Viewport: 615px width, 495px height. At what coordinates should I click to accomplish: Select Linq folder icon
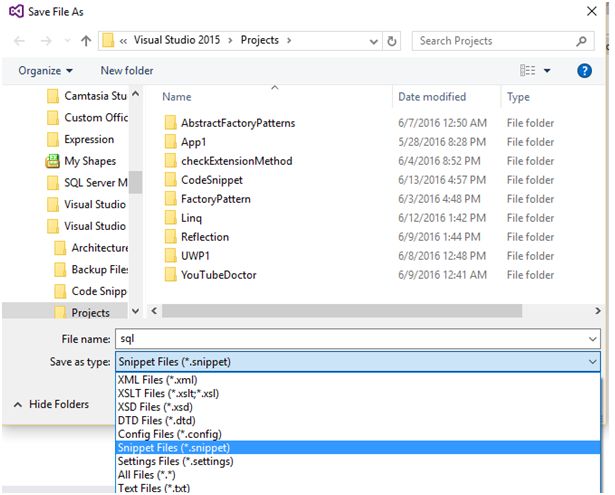(x=170, y=218)
